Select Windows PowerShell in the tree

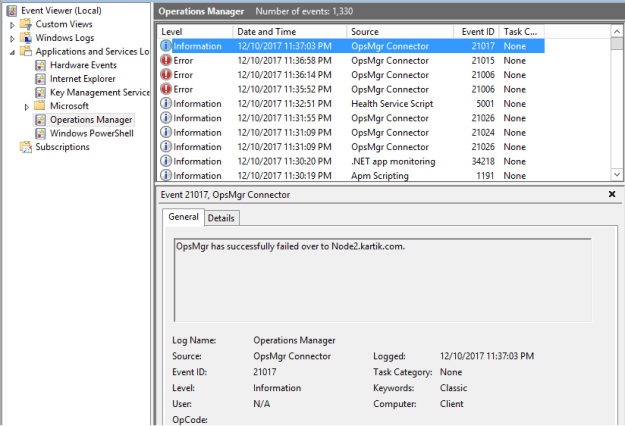pos(92,133)
